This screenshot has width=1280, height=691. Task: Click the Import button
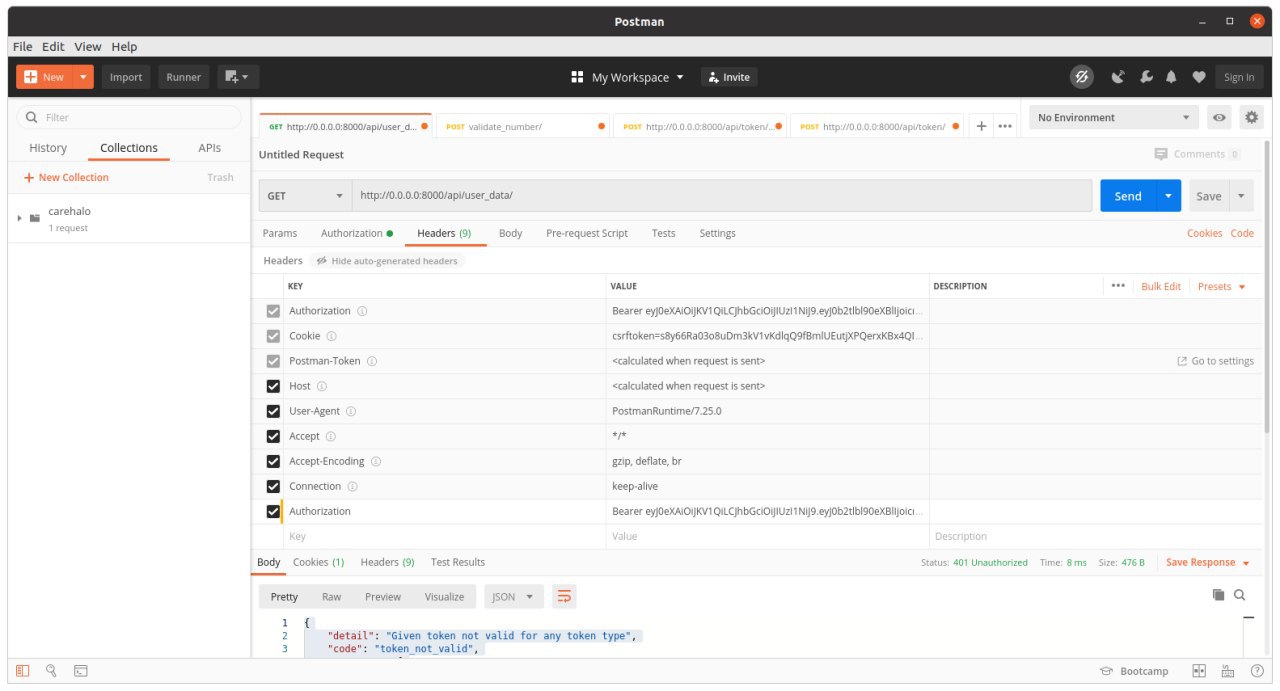point(126,77)
